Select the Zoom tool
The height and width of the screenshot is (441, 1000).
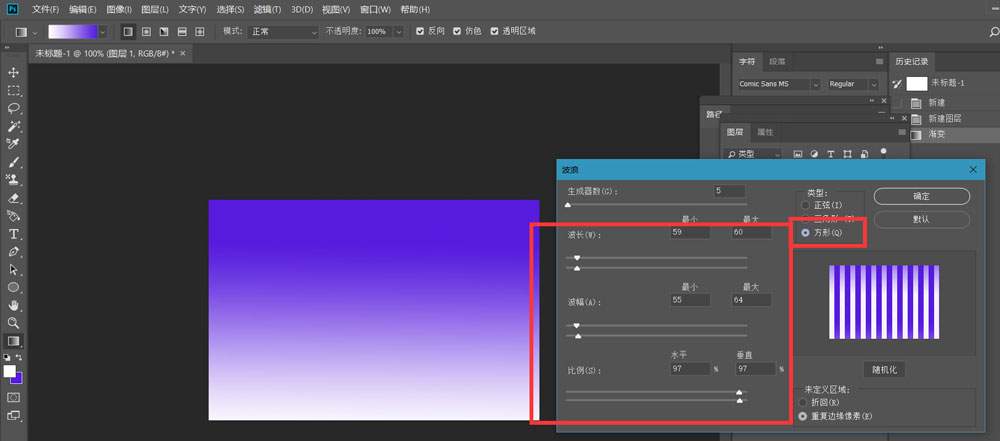(x=14, y=323)
